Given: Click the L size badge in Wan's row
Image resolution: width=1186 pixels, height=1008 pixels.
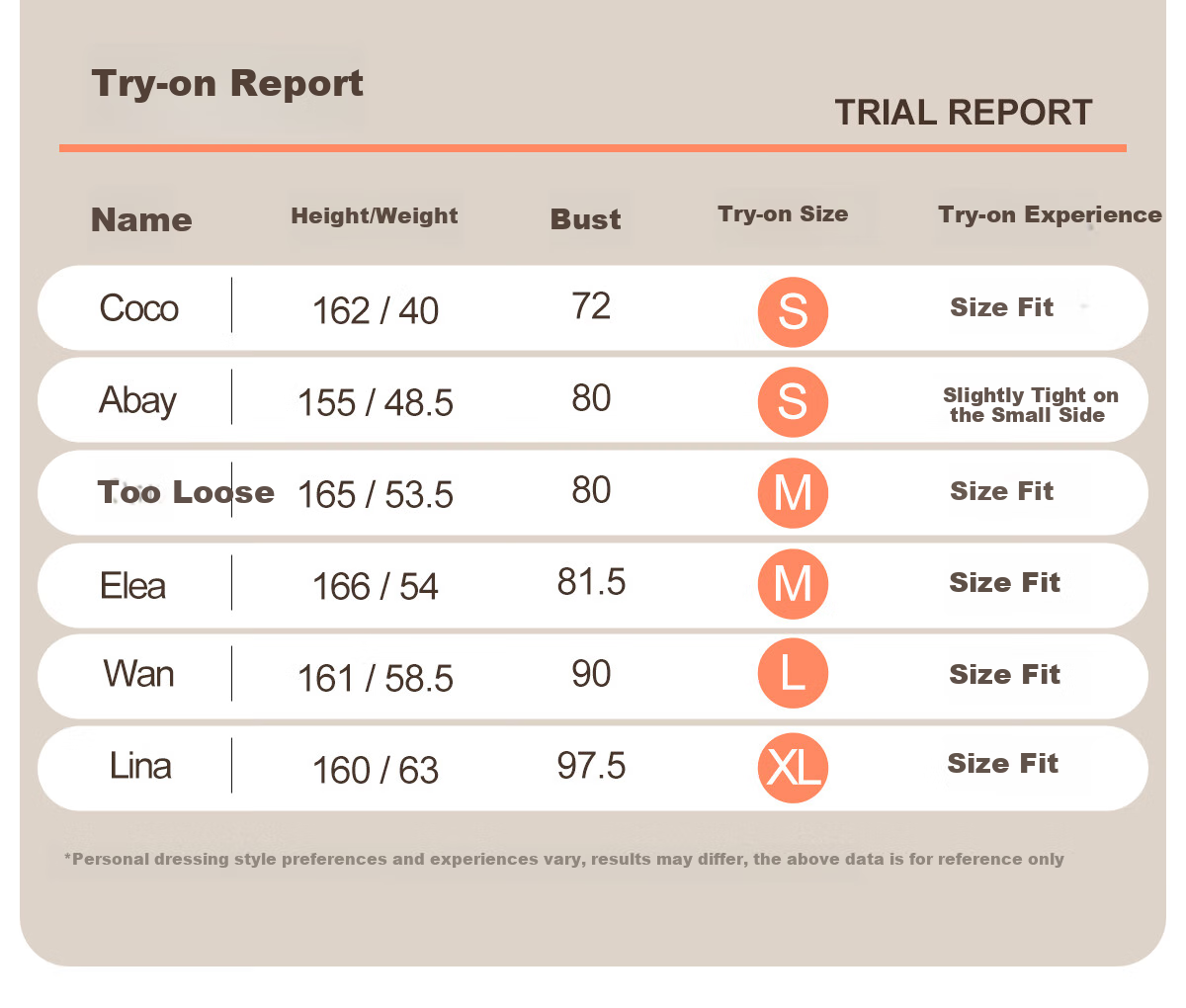Looking at the screenshot, I should click(793, 674).
